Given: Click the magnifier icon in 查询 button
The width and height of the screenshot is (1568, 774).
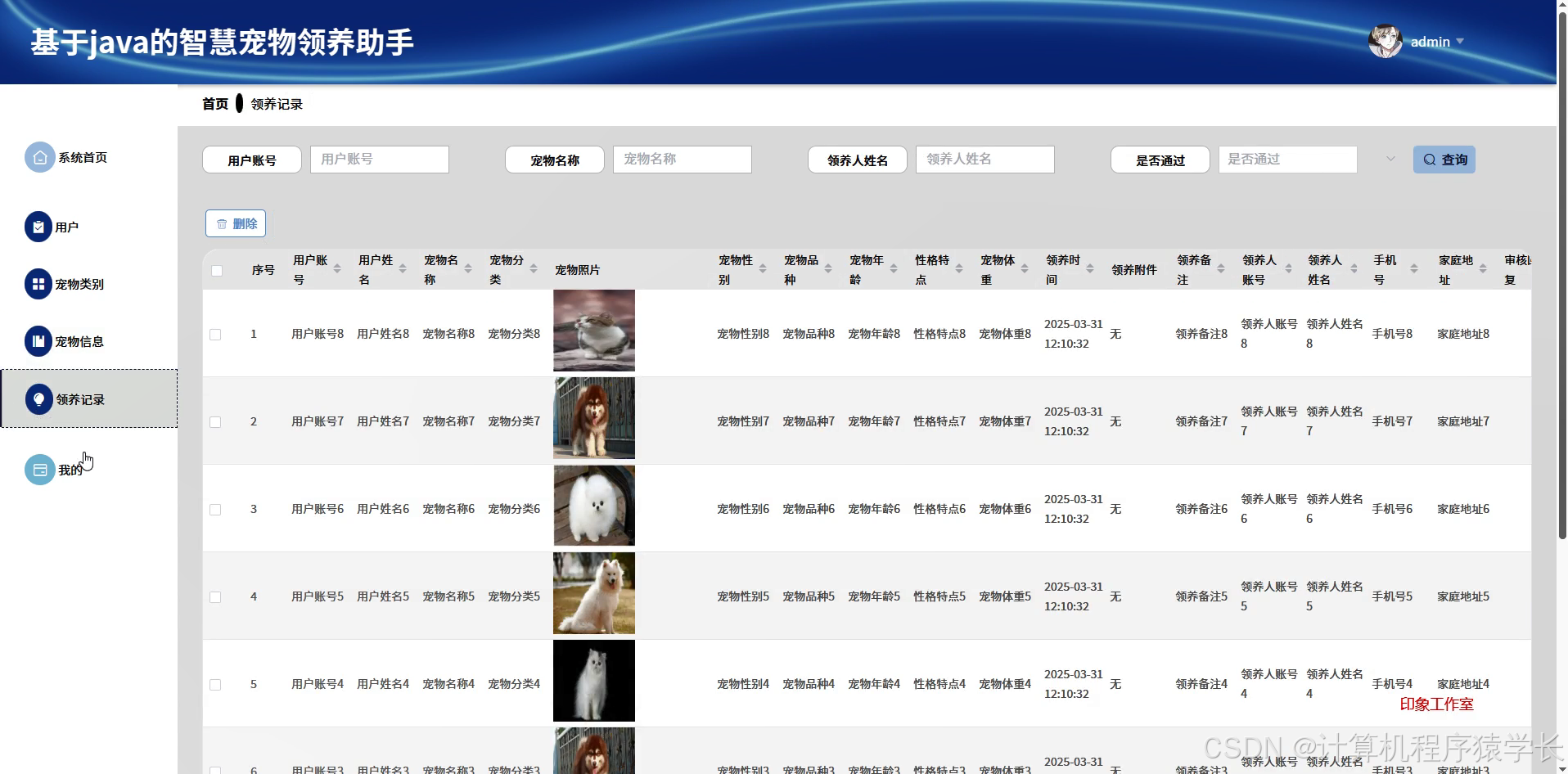Looking at the screenshot, I should point(1430,160).
